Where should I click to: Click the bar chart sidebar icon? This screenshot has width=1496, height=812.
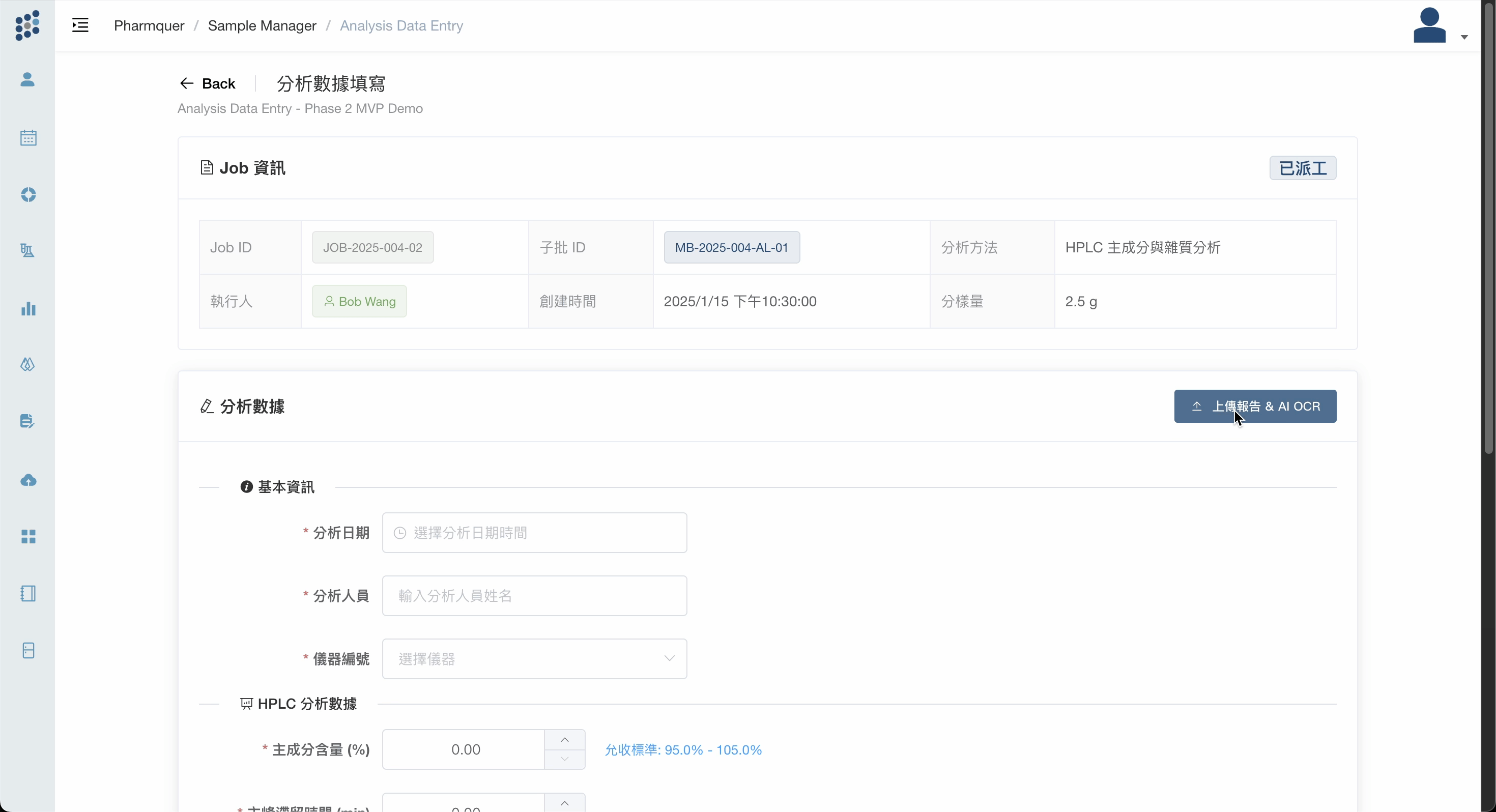click(28, 308)
